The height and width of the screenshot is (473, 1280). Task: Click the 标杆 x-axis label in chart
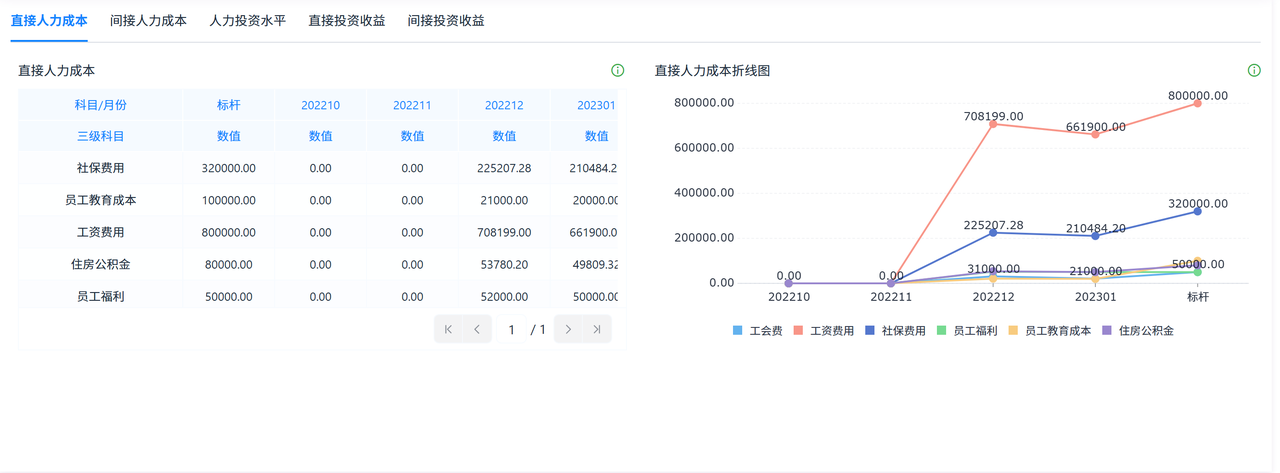pyautogui.click(x=1197, y=297)
